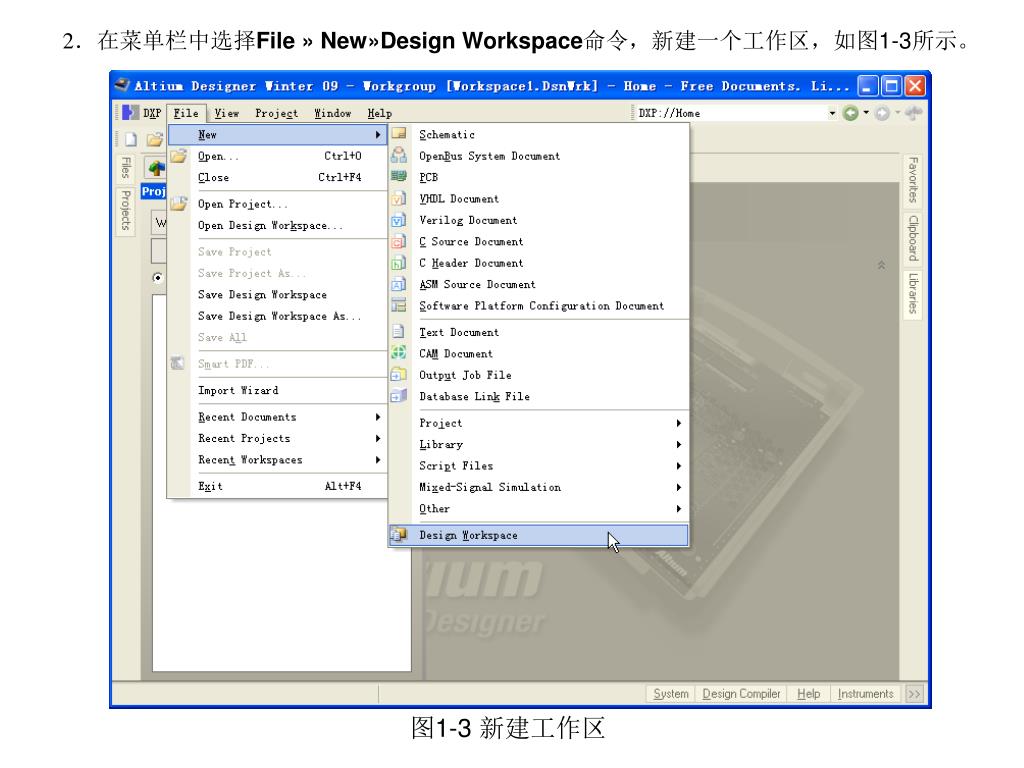Click open folder toolbar icon
The image size is (1024, 768).
click(x=155, y=139)
